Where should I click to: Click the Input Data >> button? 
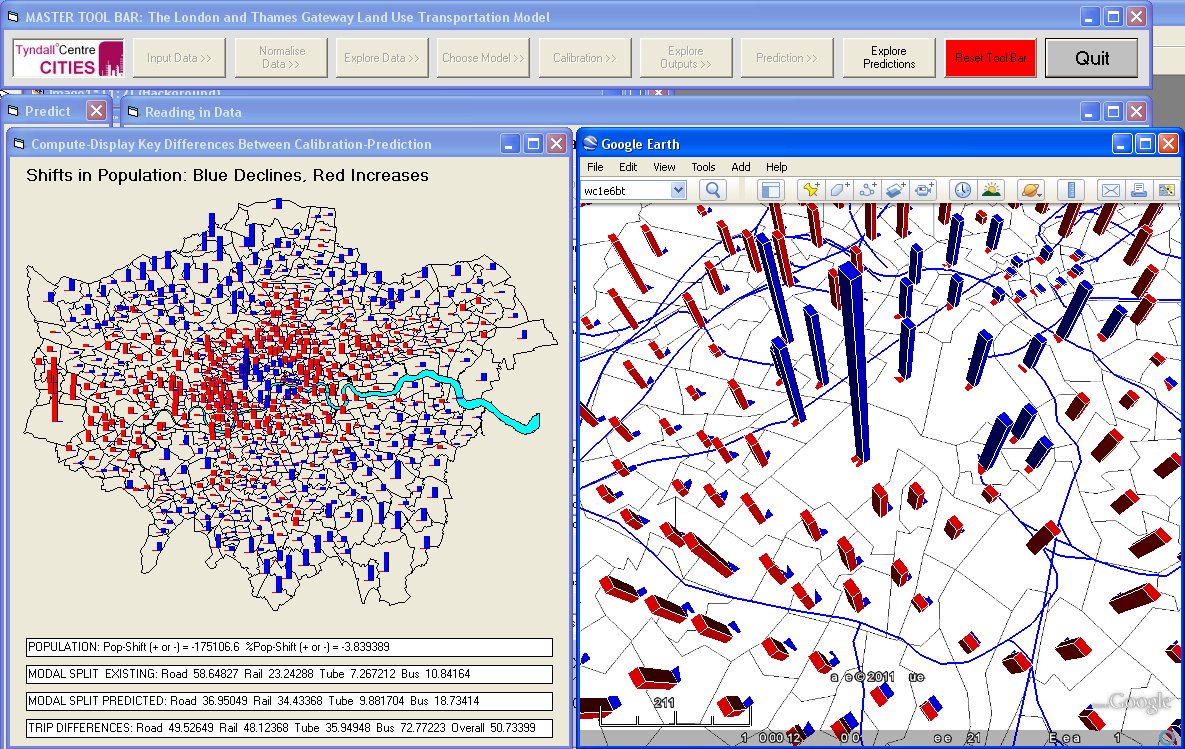click(179, 58)
